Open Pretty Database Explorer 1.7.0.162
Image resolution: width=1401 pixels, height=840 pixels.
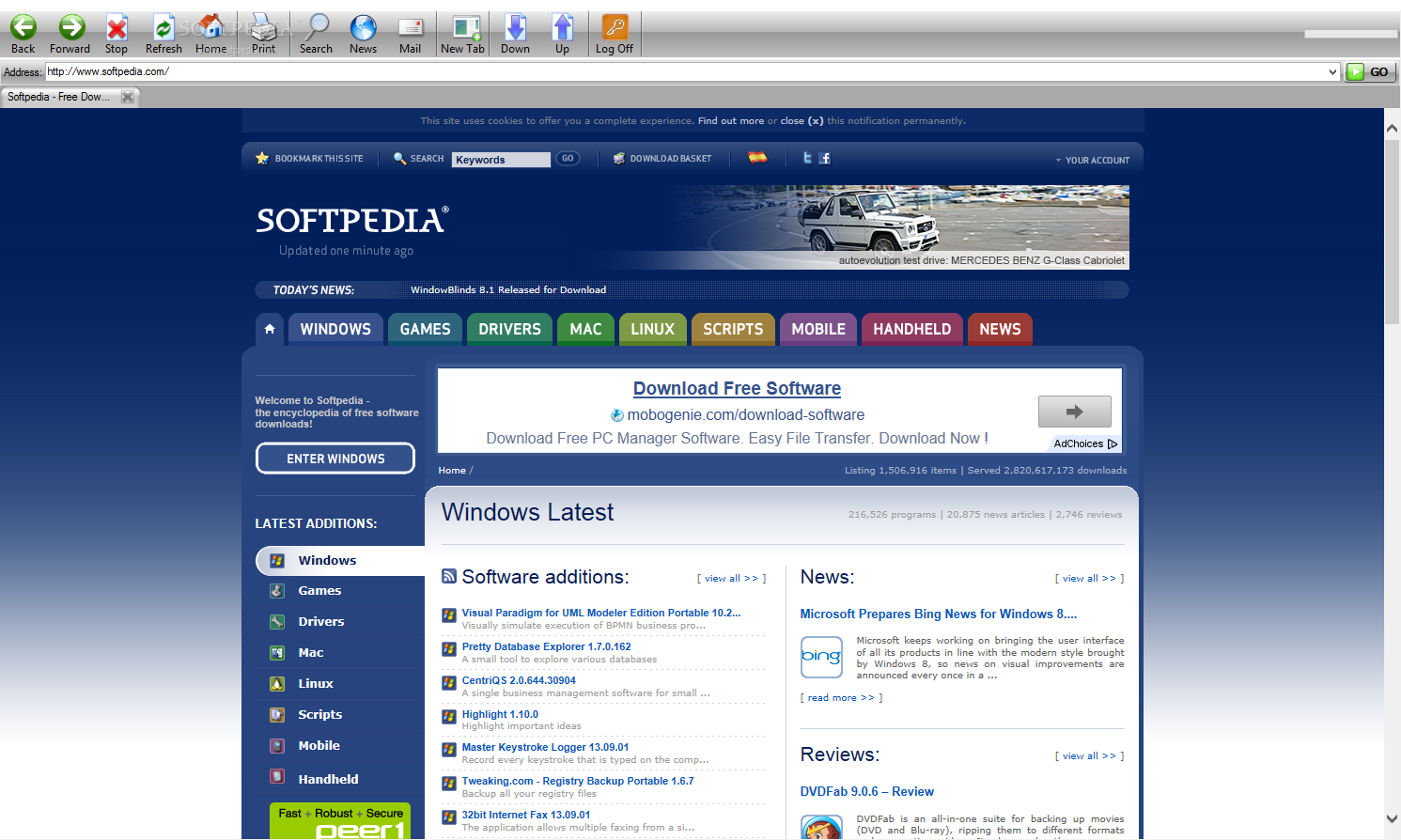coord(546,646)
